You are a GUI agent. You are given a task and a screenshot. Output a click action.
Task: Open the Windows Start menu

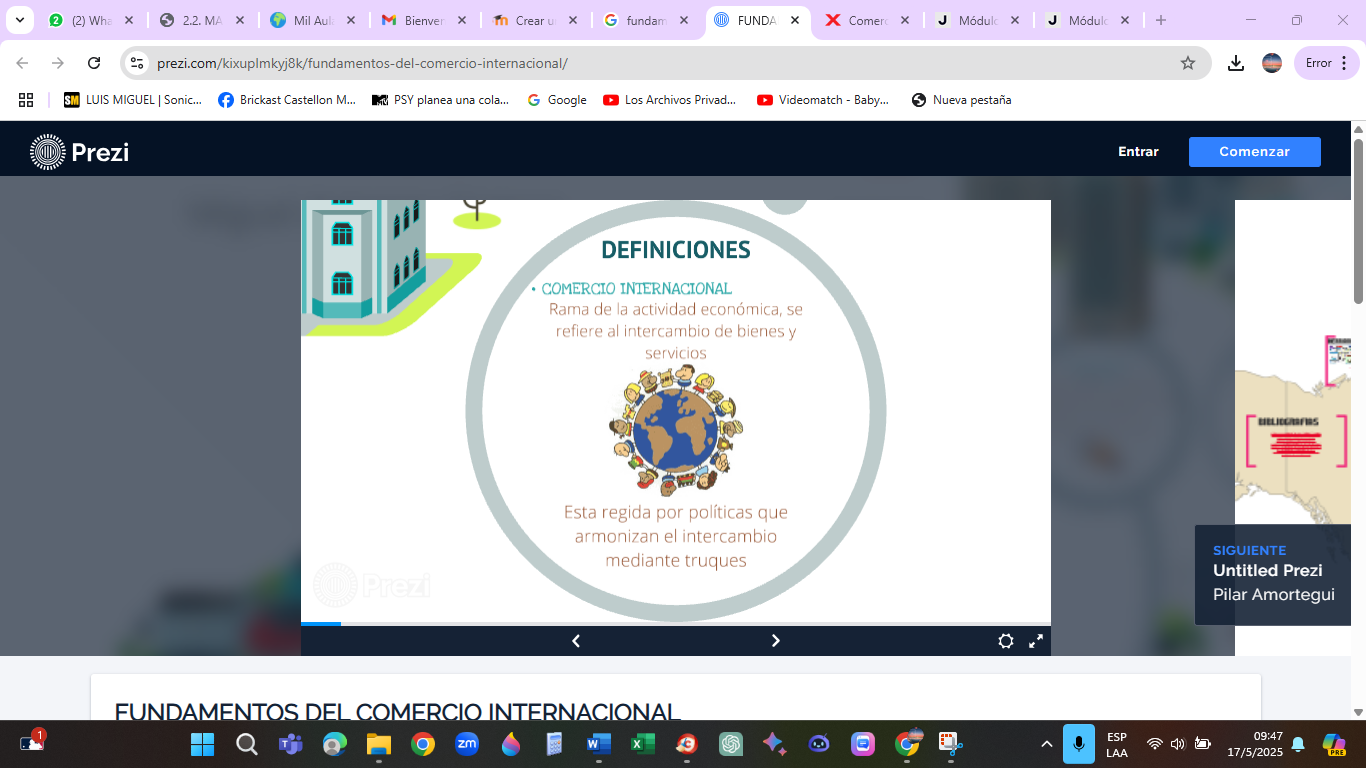point(203,744)
